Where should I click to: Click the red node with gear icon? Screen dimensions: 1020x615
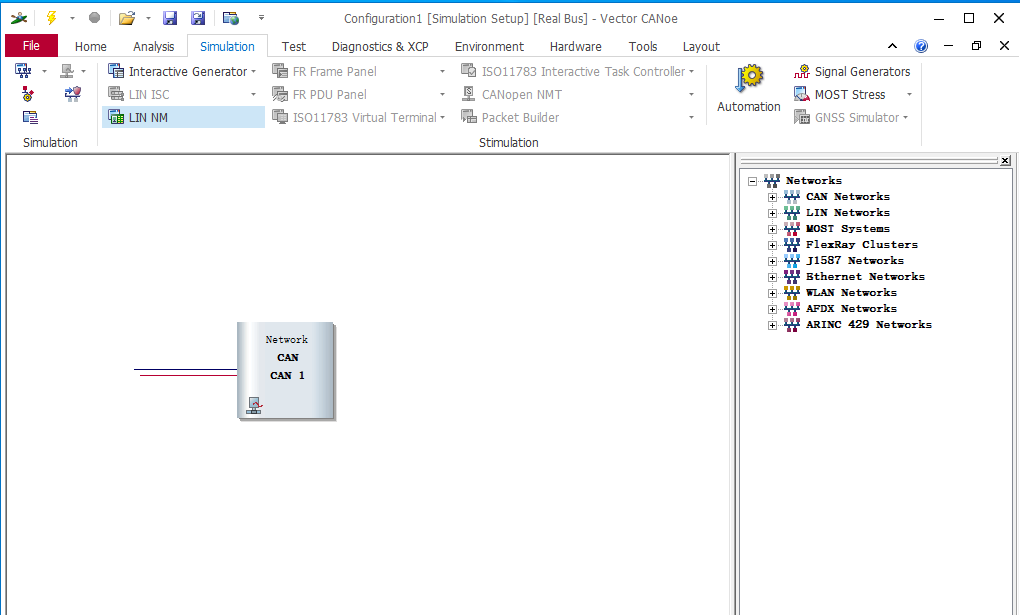click(x=27, y=94)
